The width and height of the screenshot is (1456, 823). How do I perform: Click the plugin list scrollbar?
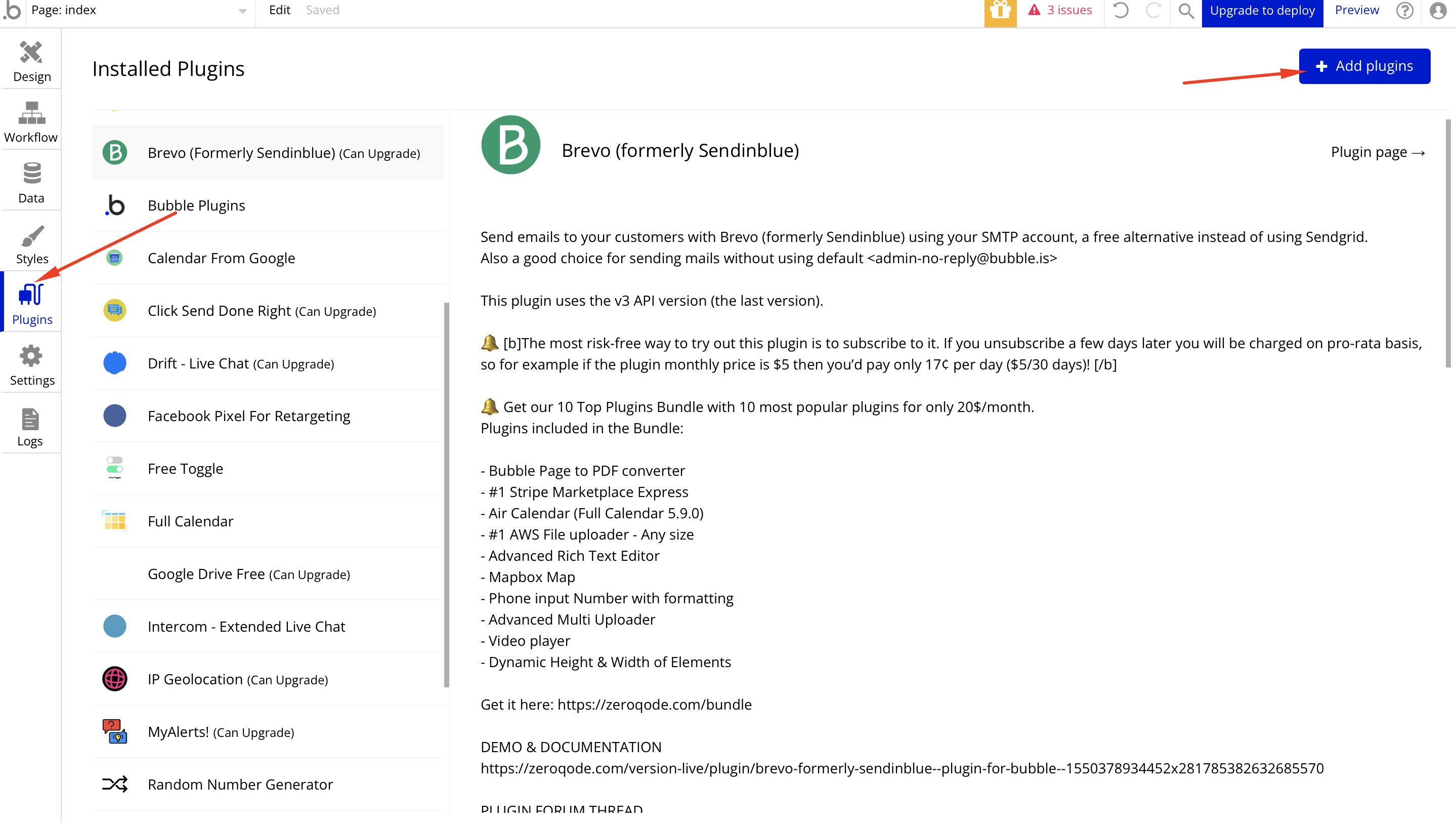447,495
